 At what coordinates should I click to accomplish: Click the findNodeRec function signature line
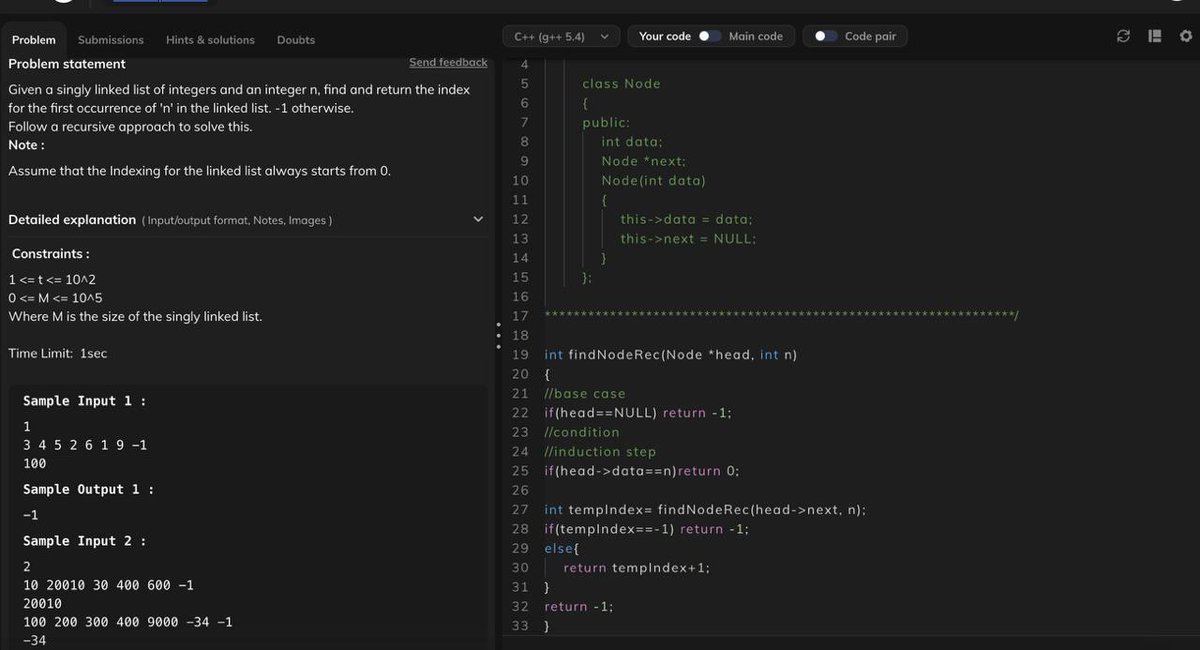point(670,355)
